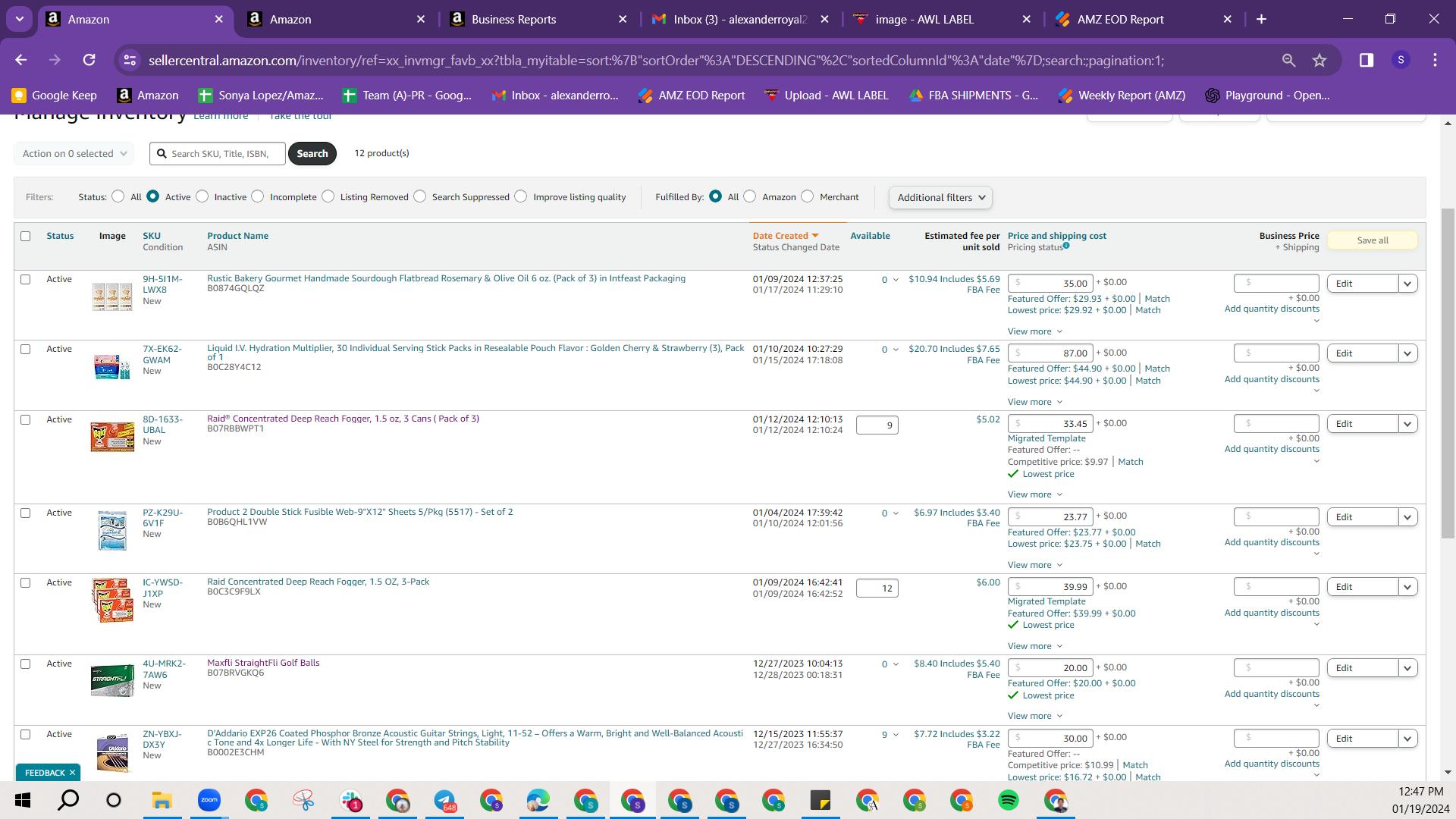Open the Google Keep bookmark

(x=55, y=96)
